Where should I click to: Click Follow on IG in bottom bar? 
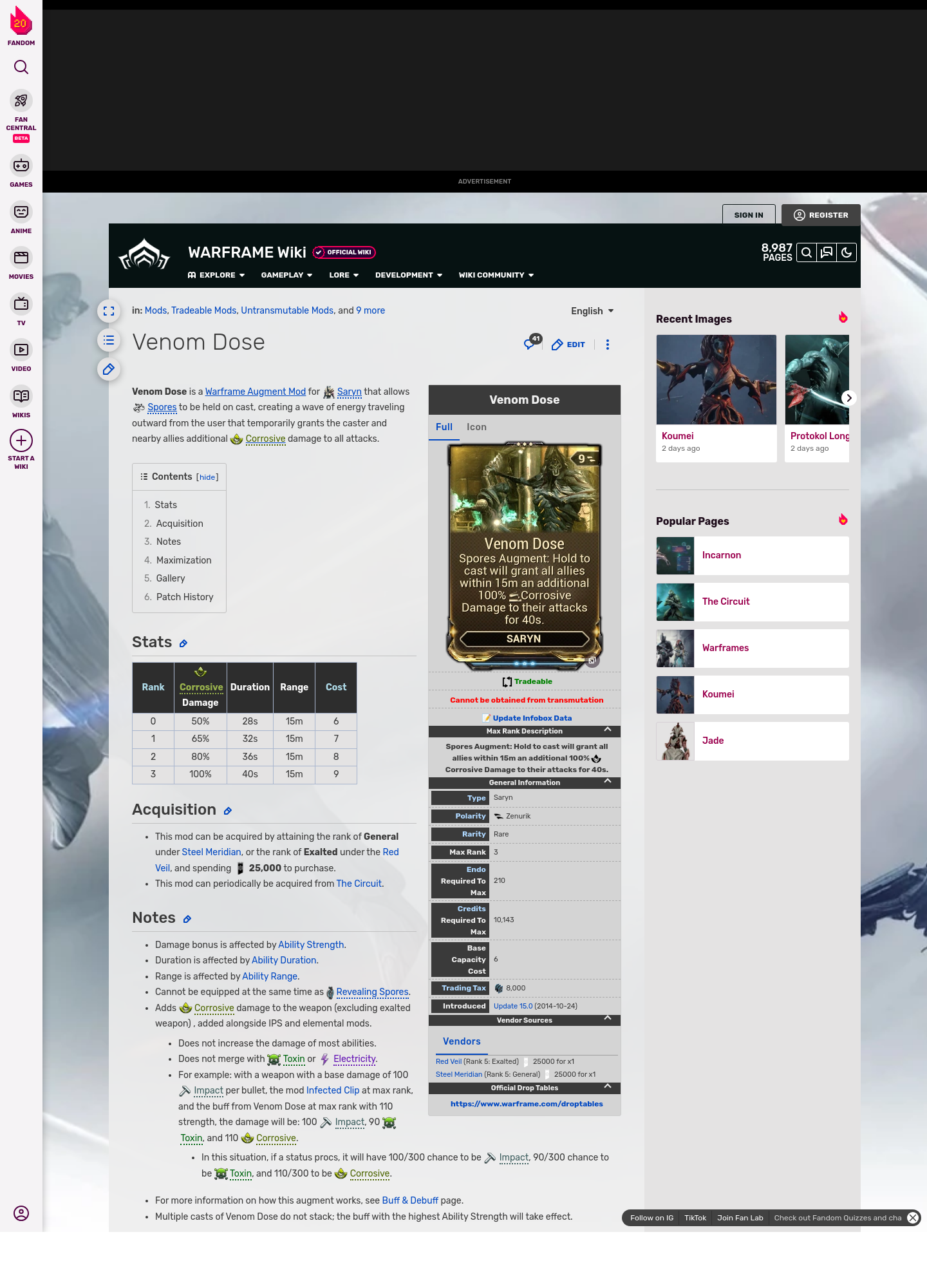(651, 1218)
